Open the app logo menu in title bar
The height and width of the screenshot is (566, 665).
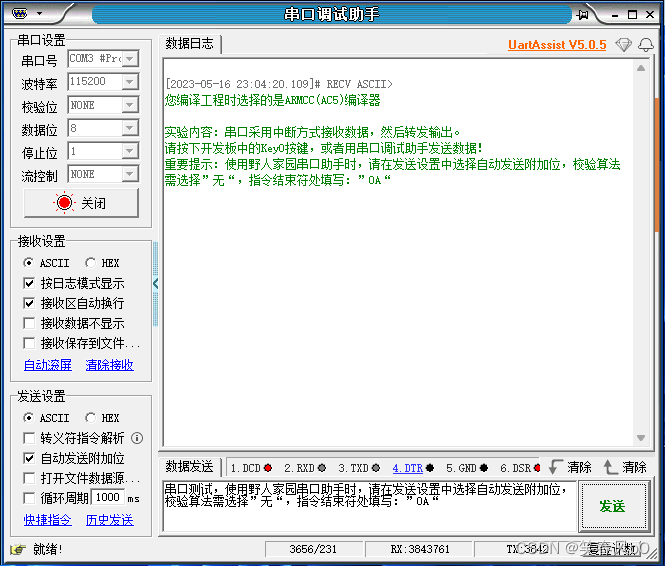click(x=20, y=14)
